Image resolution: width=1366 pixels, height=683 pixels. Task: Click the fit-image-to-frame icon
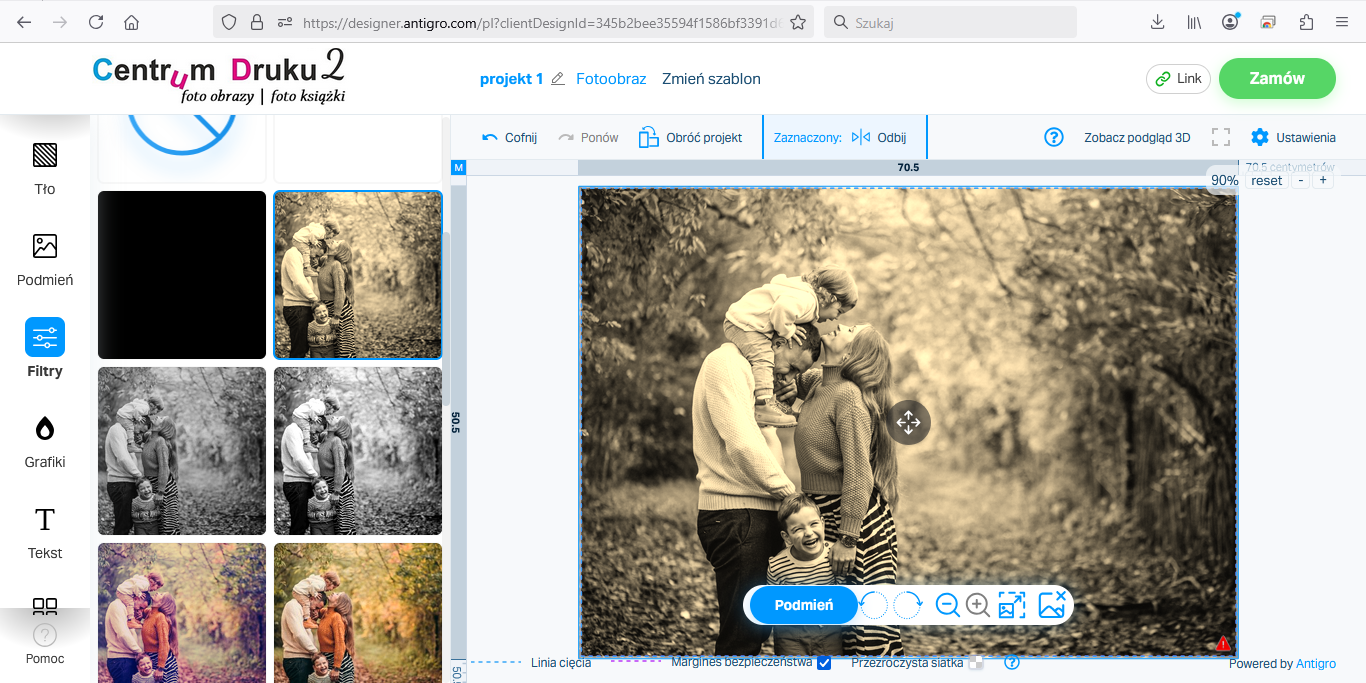(x=1012, y=605)
